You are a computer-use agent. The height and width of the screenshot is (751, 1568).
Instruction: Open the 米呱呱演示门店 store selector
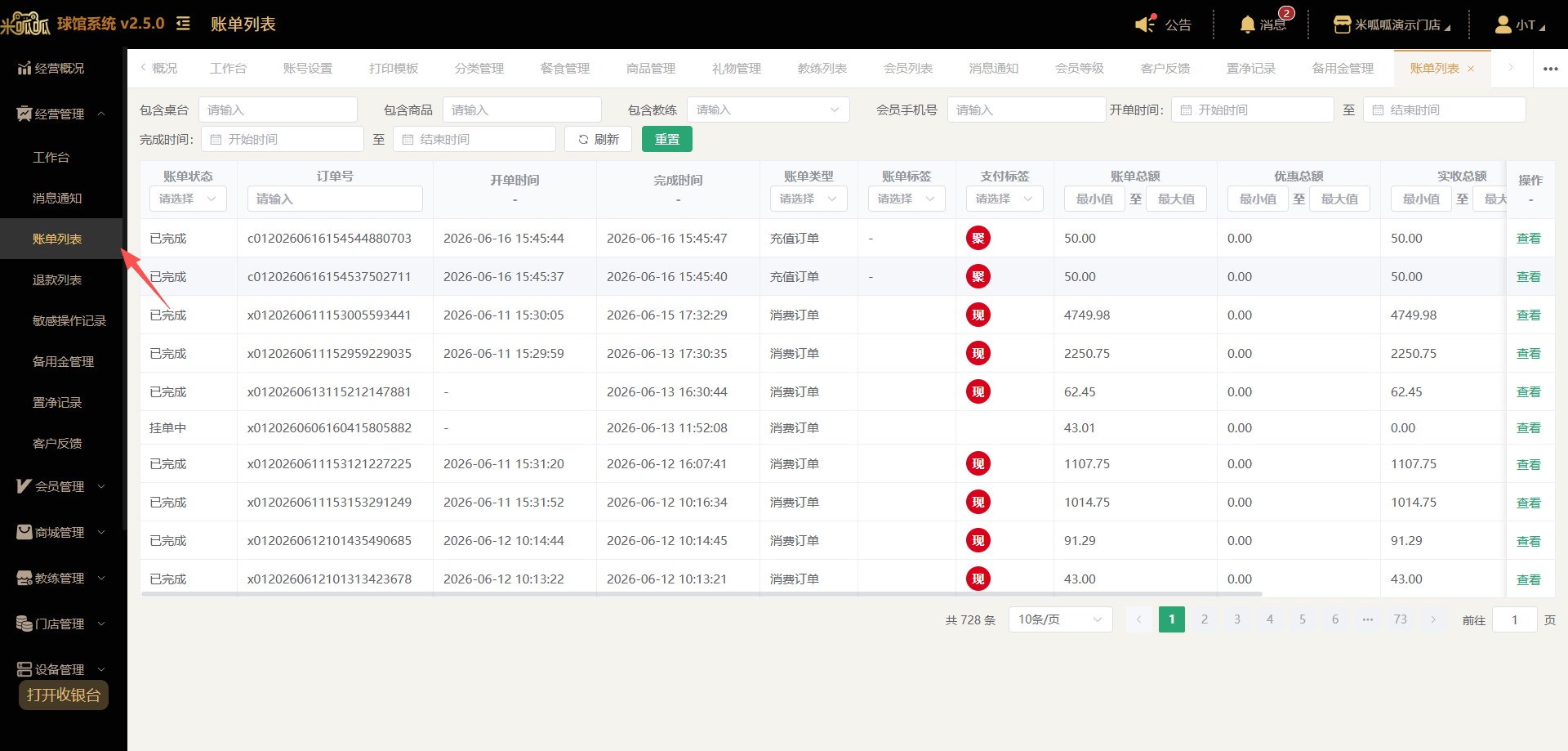1392,25
